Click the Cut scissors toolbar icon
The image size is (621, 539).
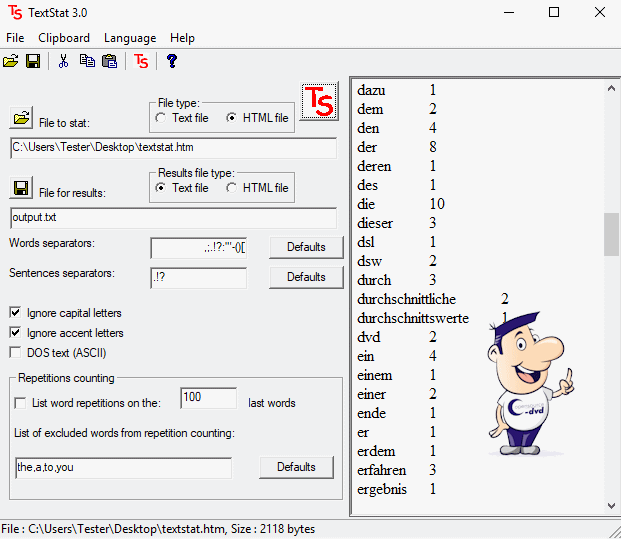click(x=63, y=61)
